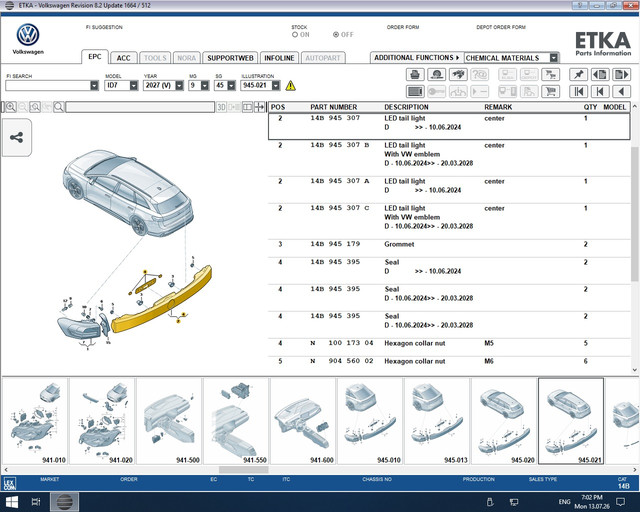Click the FI SUGGESTION label

[x=104, y=27]
